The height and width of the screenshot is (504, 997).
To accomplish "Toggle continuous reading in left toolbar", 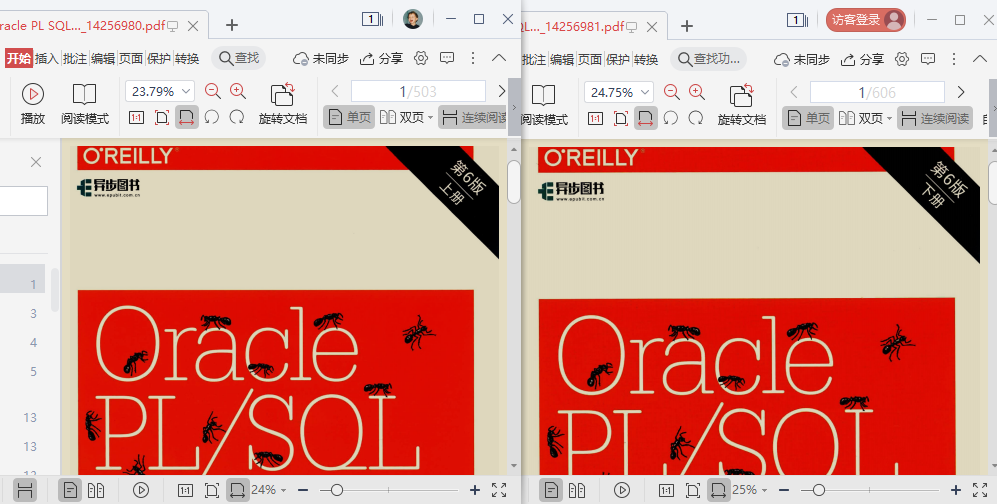I will tap(473, 118).
